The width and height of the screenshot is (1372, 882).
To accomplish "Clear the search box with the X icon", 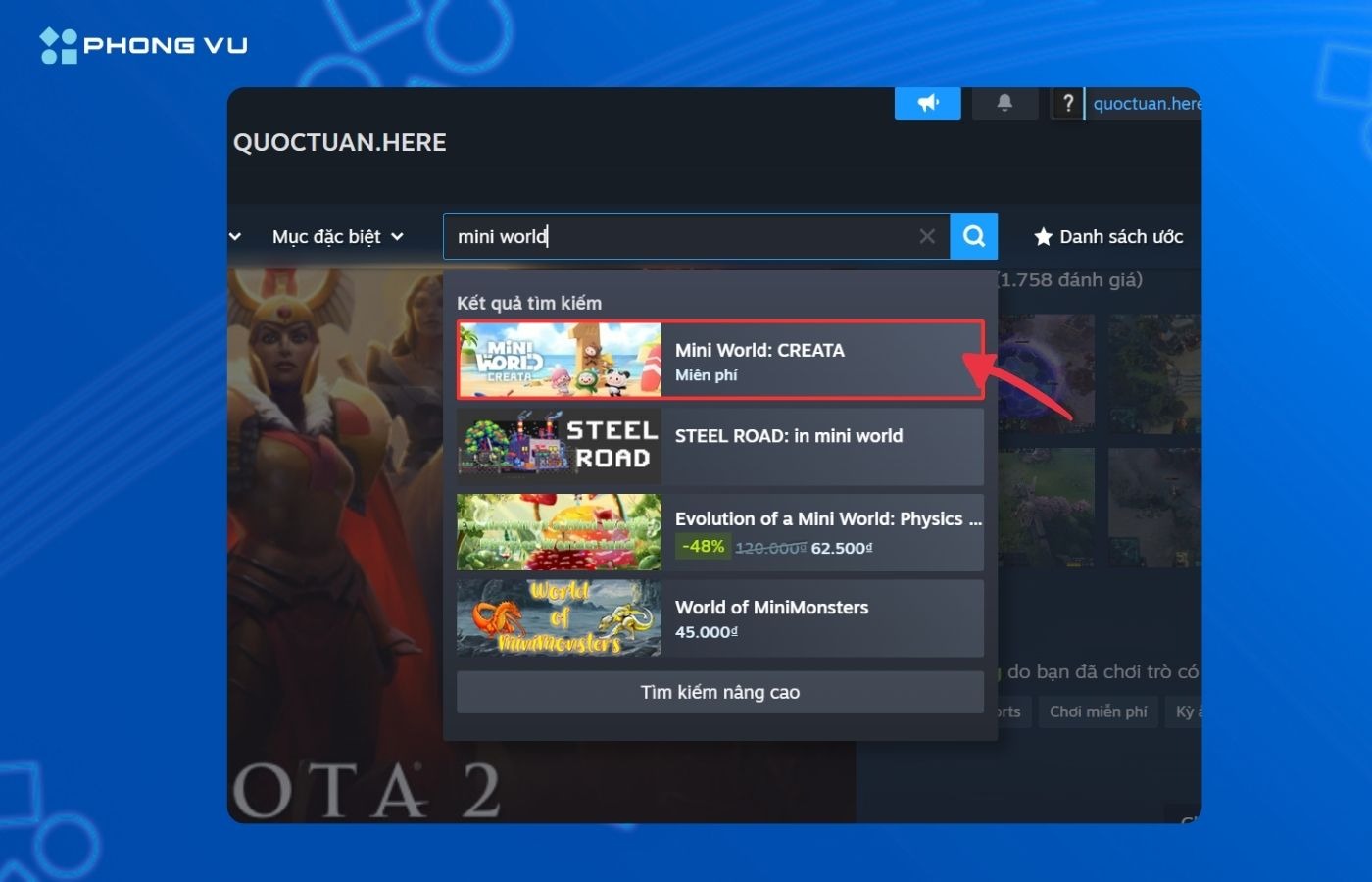I will pos(927,236).
